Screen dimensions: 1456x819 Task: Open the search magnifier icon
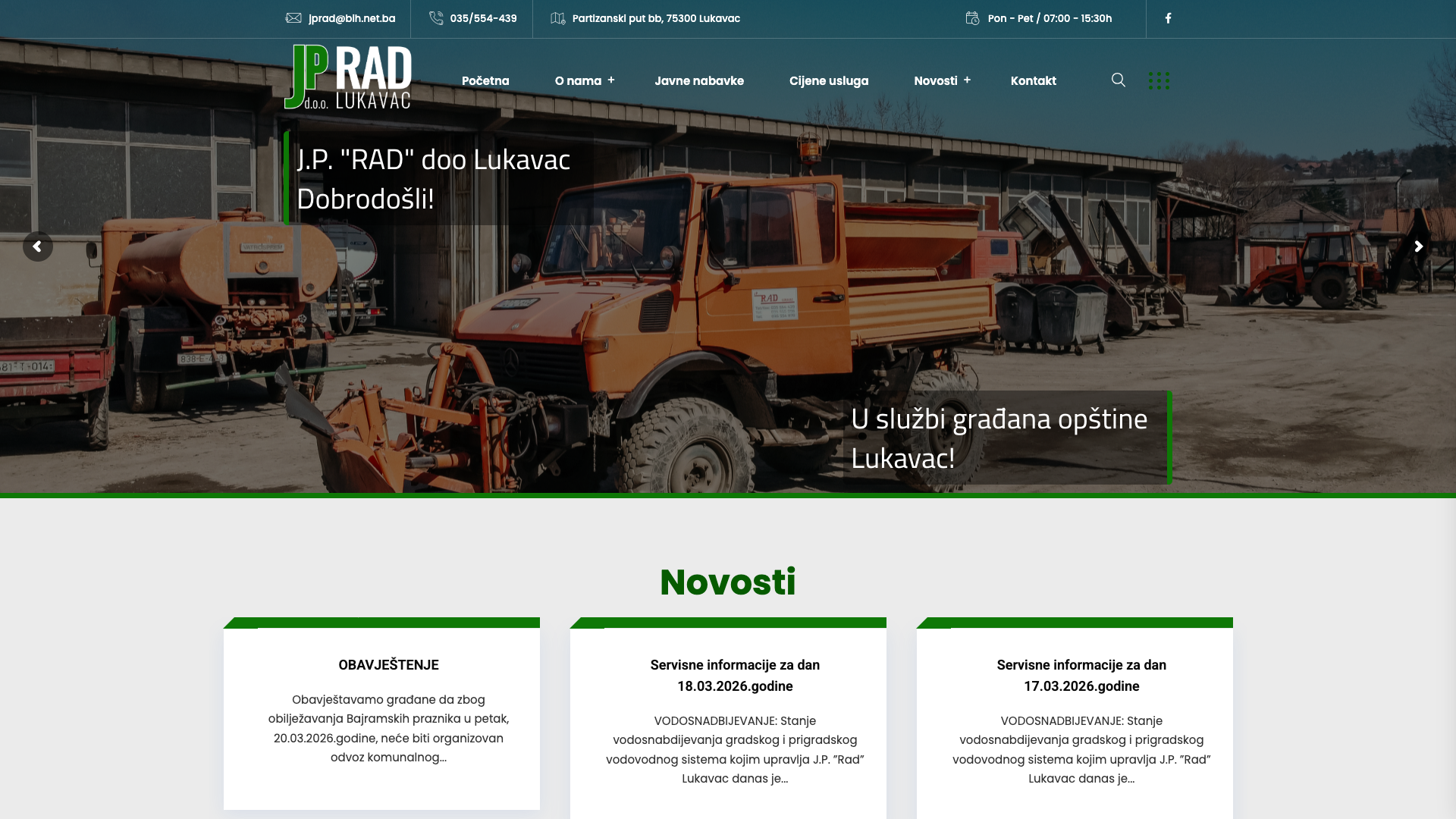click(1119, 80)
